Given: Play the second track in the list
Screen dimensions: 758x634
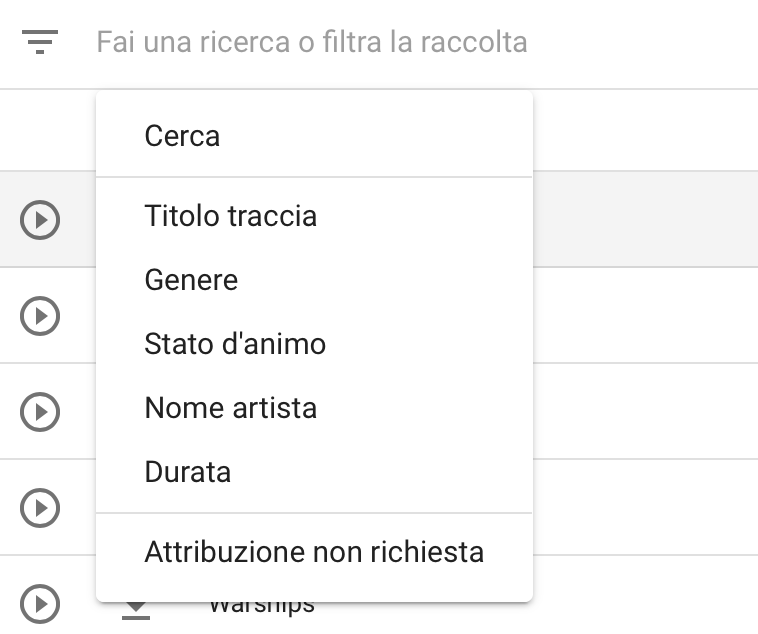Looking at the screenshot, I should [40, 316].
